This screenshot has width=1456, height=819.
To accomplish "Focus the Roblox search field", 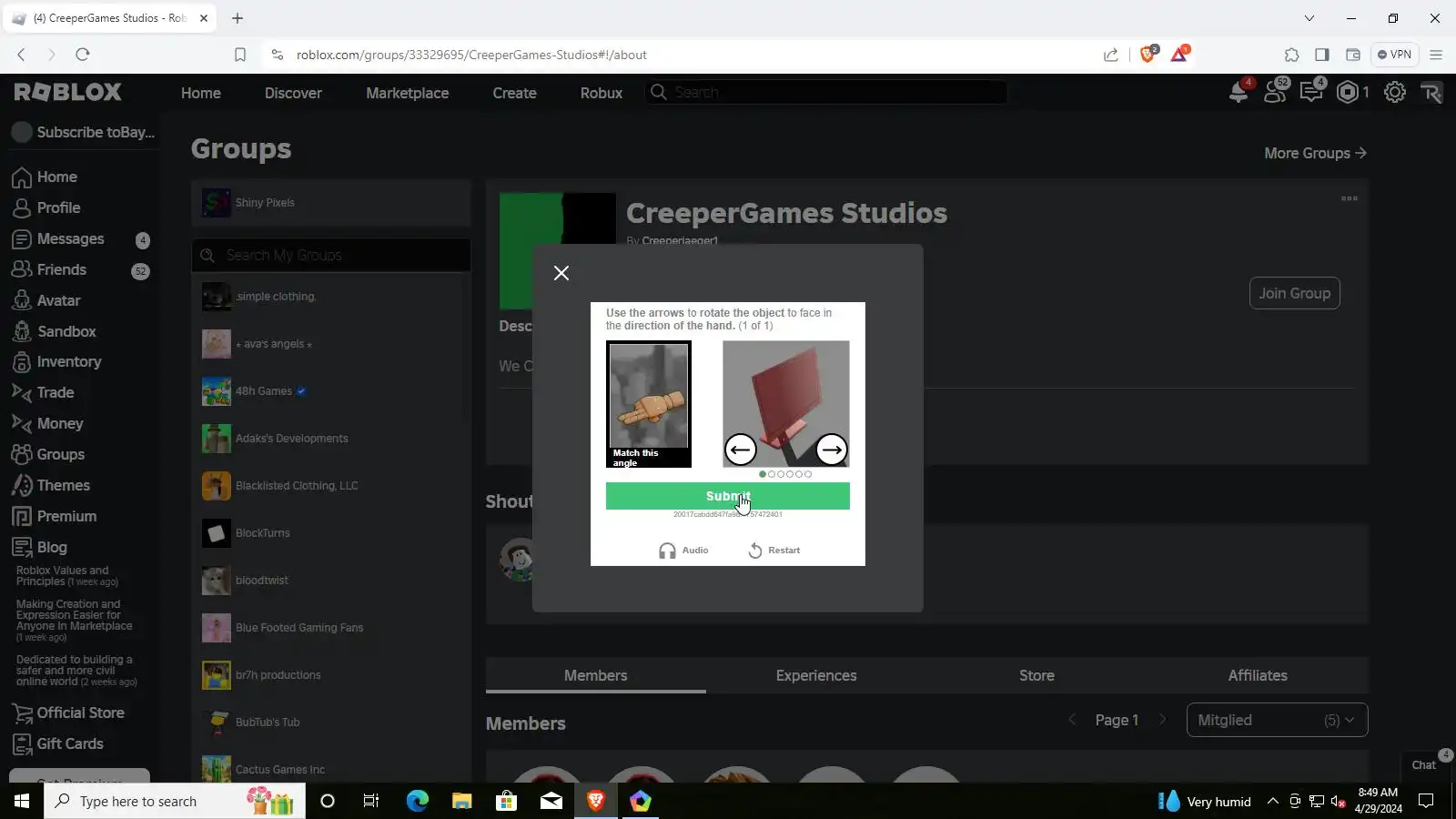I will (x=826, y=92).
